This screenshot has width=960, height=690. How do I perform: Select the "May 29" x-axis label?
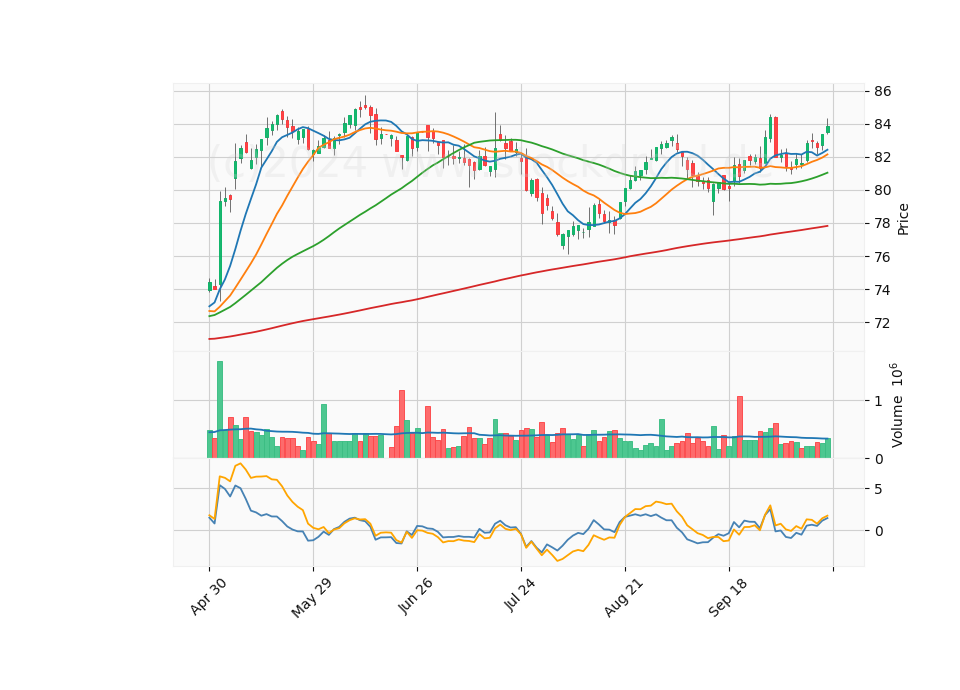311,598
